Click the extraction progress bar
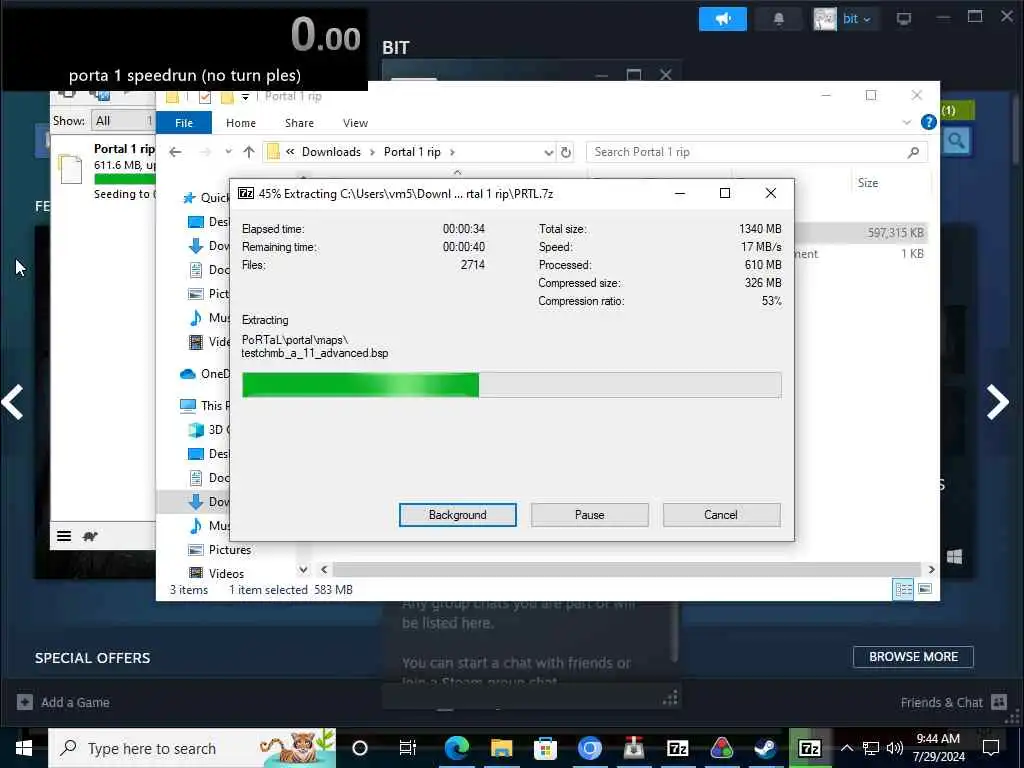Viewport: 1024px width, 768px height. [511, 385]
